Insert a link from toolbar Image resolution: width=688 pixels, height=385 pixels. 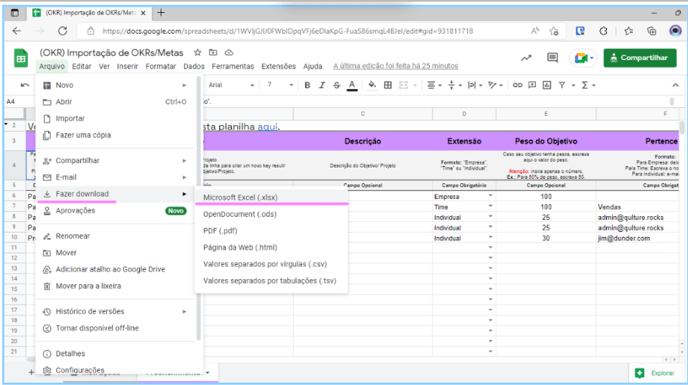point(517,85)
